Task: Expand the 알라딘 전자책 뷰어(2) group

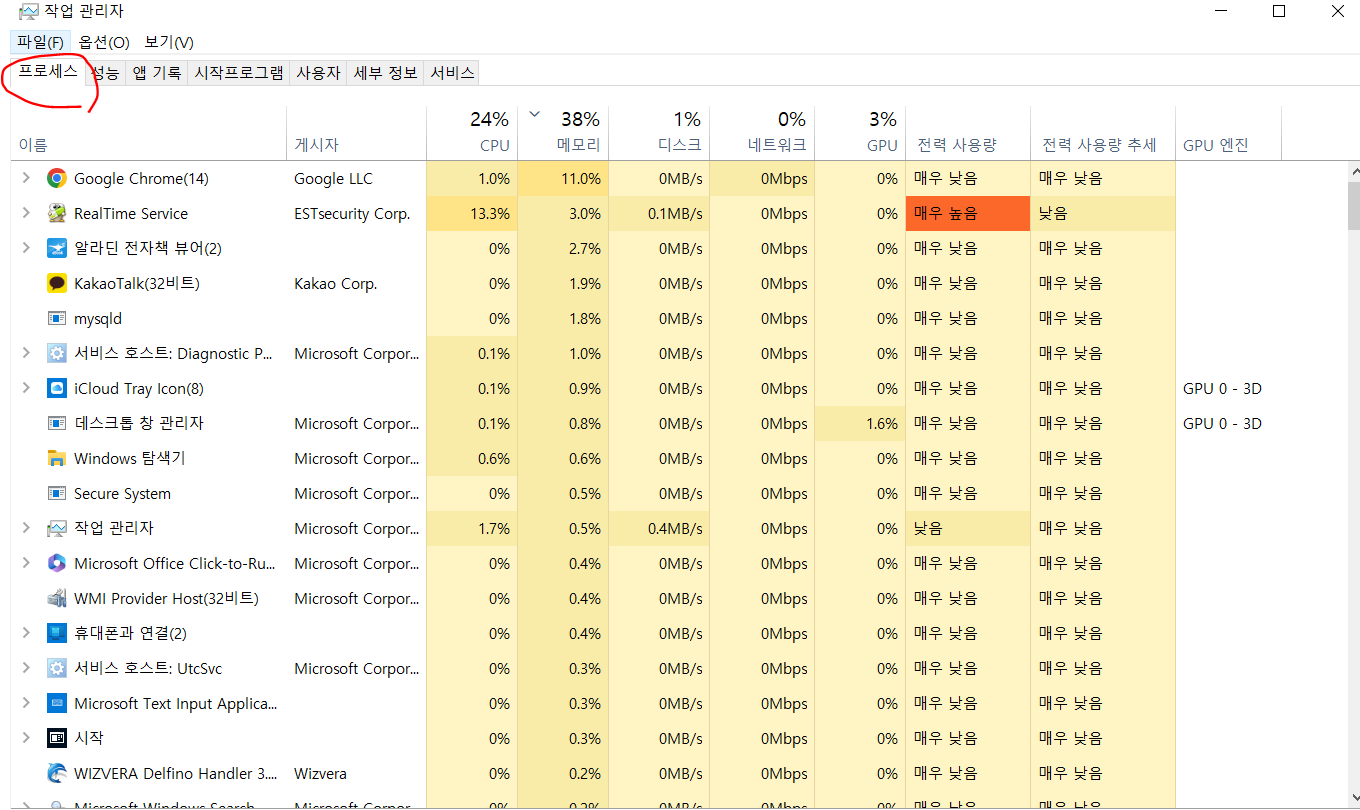Action: pos(26,249)
